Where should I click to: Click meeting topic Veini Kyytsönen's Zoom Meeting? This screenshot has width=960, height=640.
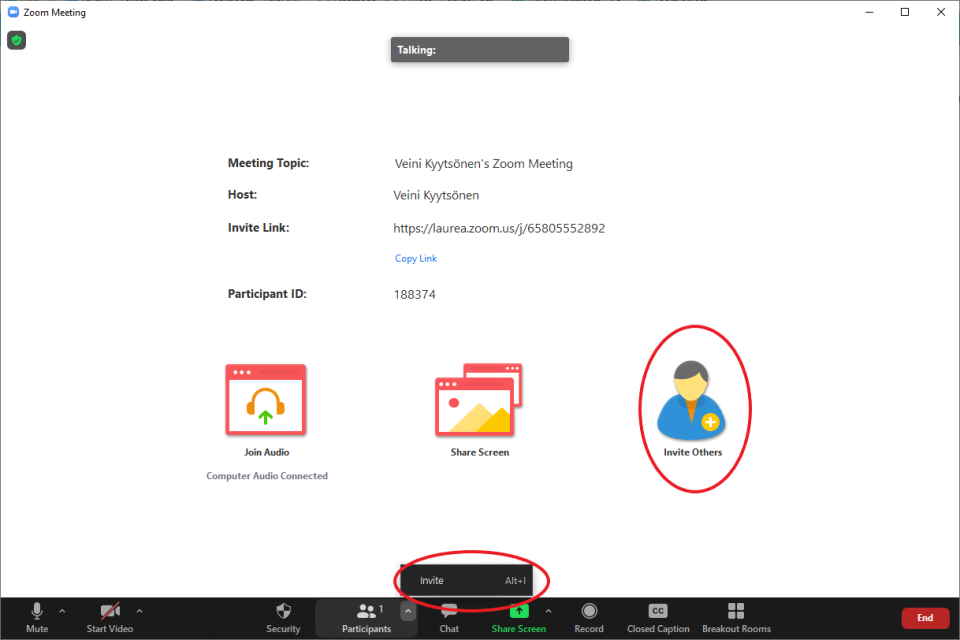tap(484, 164)
